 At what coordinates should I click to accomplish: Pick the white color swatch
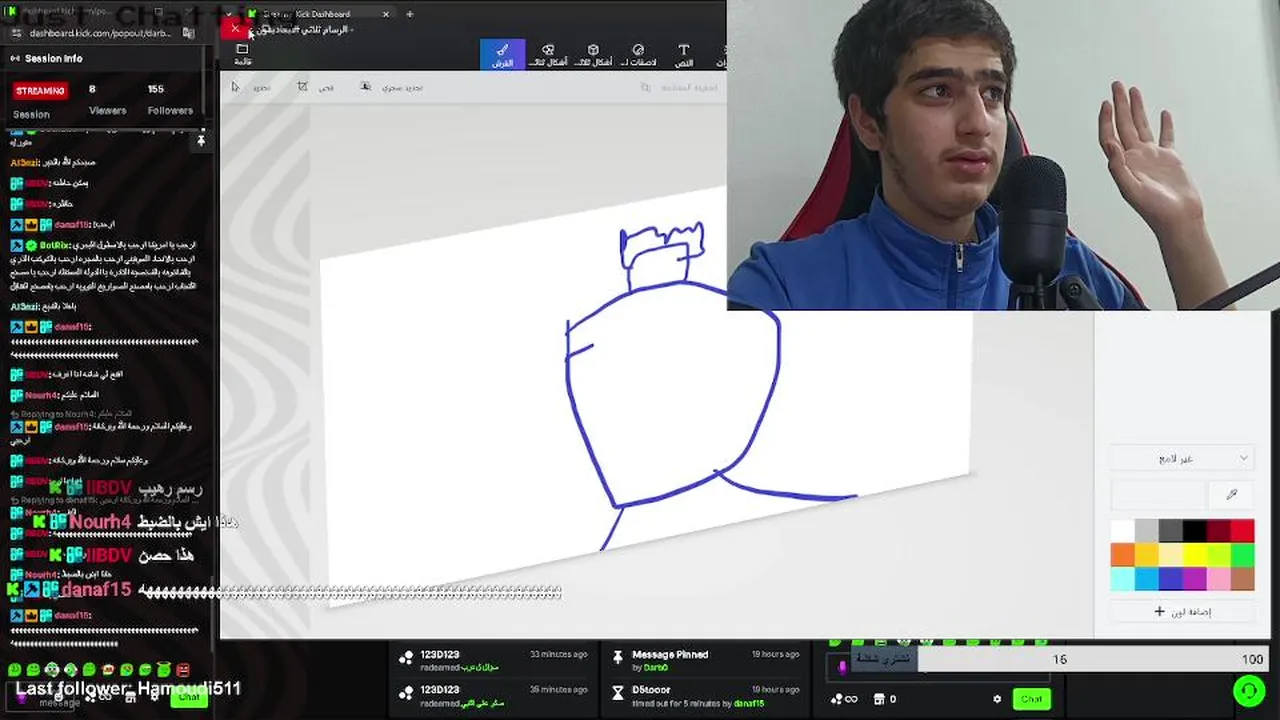tap(1122, 530)
